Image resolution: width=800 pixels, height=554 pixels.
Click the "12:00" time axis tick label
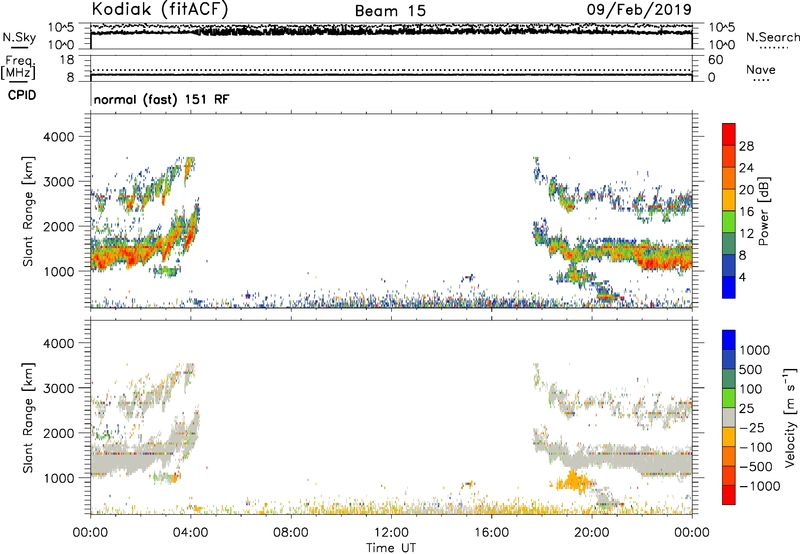click(x=391, y=533)
